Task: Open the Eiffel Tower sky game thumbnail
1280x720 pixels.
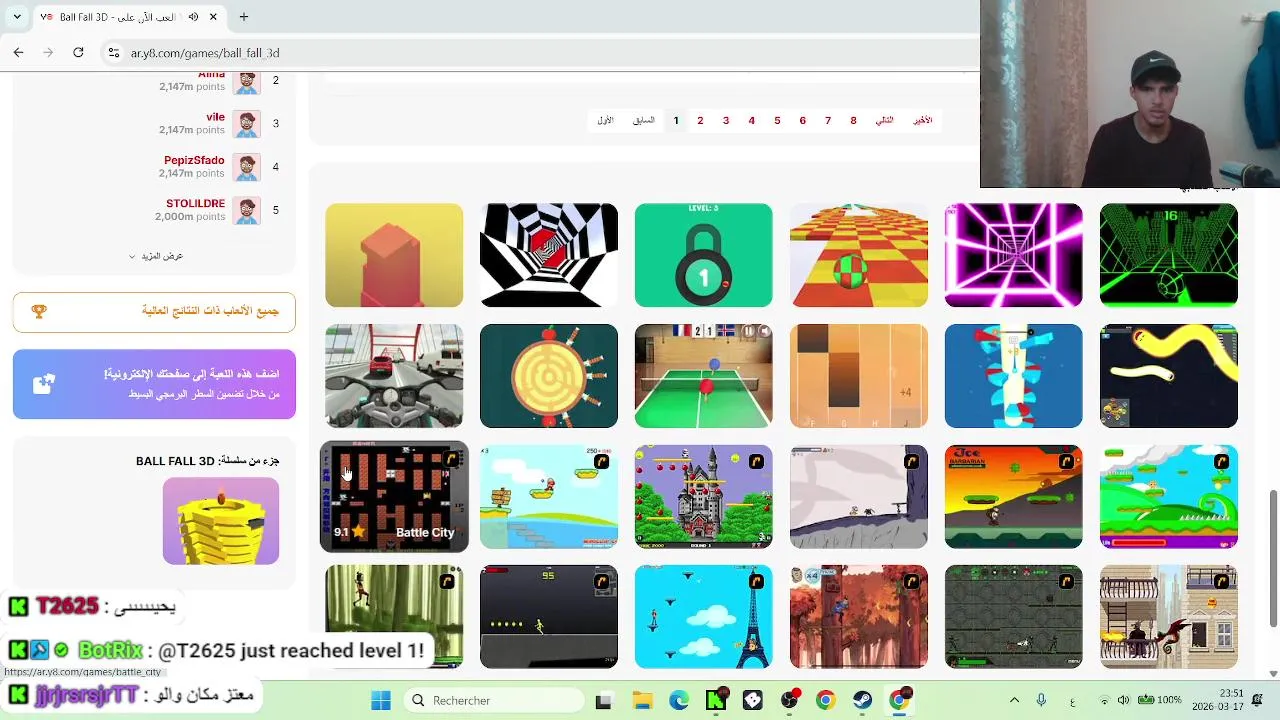Action: 704,617
